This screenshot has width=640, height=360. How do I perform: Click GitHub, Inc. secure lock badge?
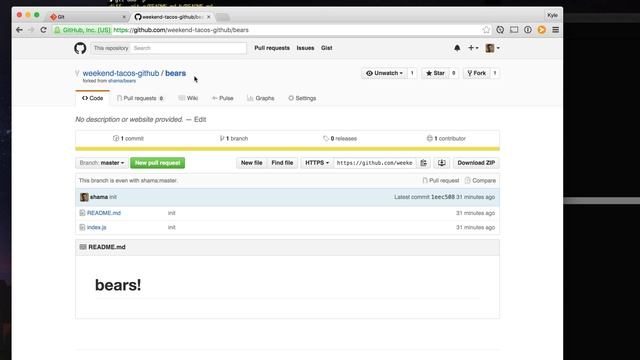pyautogui.click(x=82, y=30)
